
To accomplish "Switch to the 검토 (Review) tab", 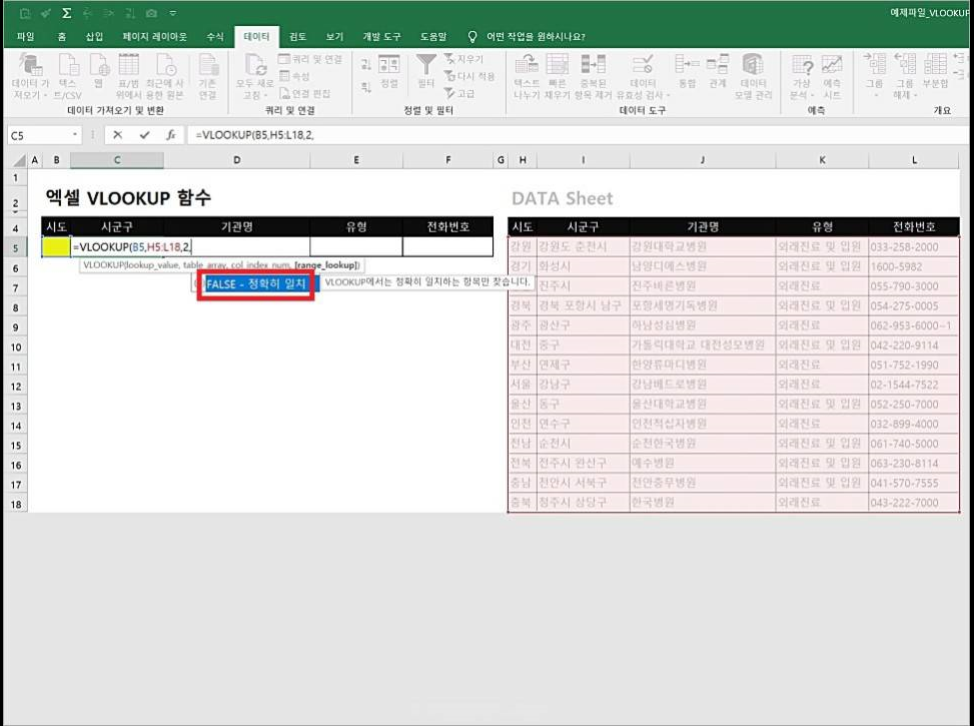I will click(x=298, y=37).
